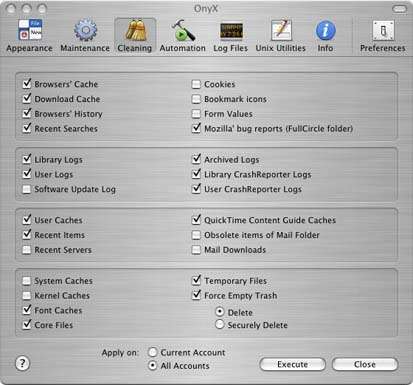Uncheck Library Logs

click(27, 159)
